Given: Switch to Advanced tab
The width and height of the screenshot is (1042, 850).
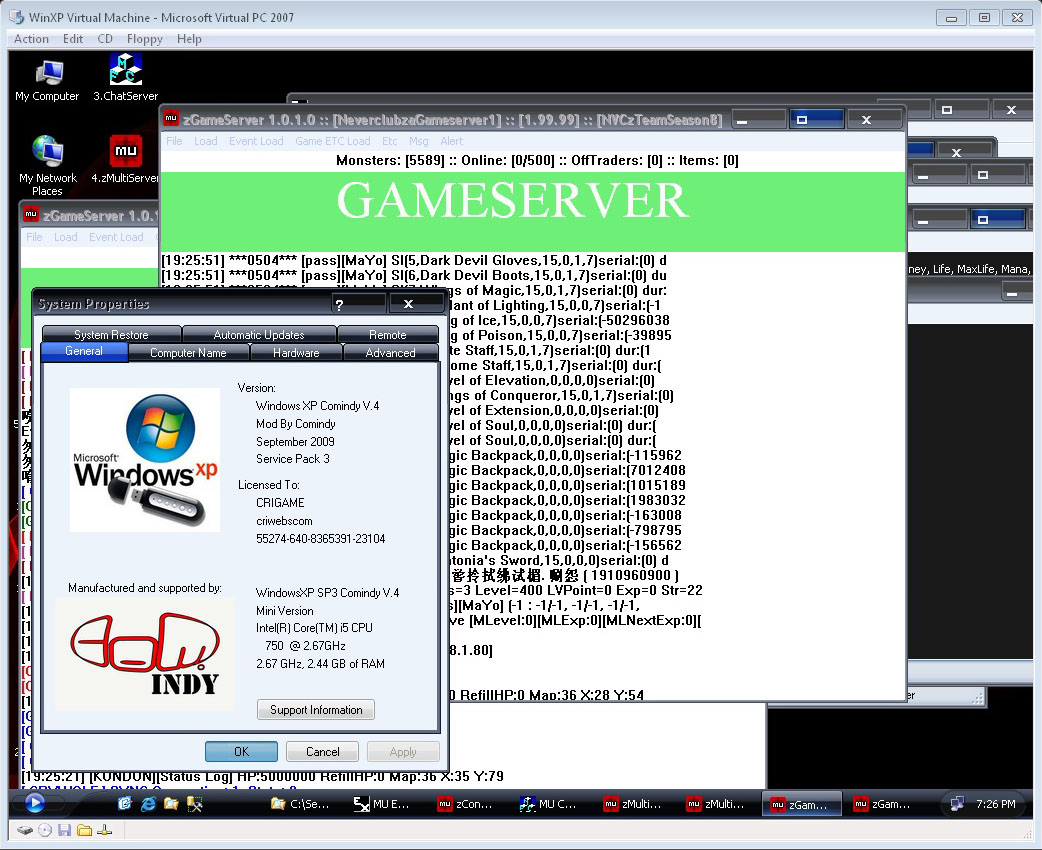Looking at the screenshot, I should pos(390,353).
